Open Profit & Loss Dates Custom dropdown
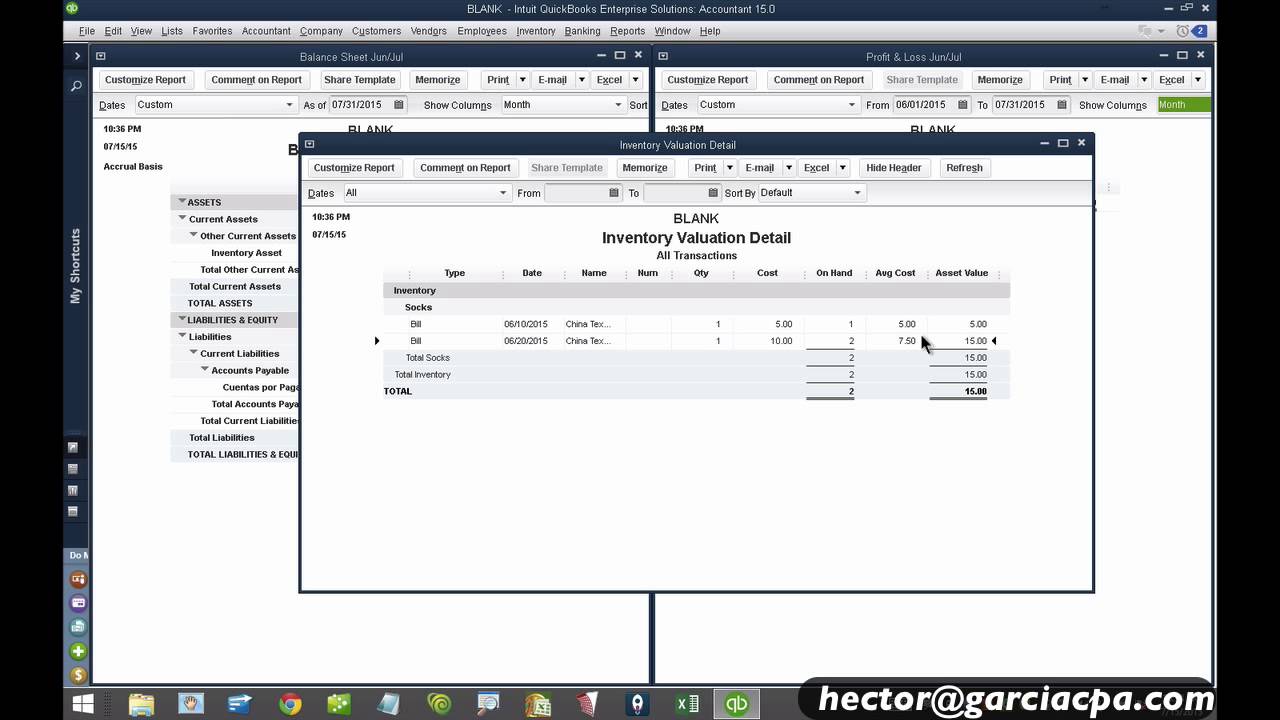Image resolution: width=1280 pixels, height=720 pixels. tap(778, 105)
